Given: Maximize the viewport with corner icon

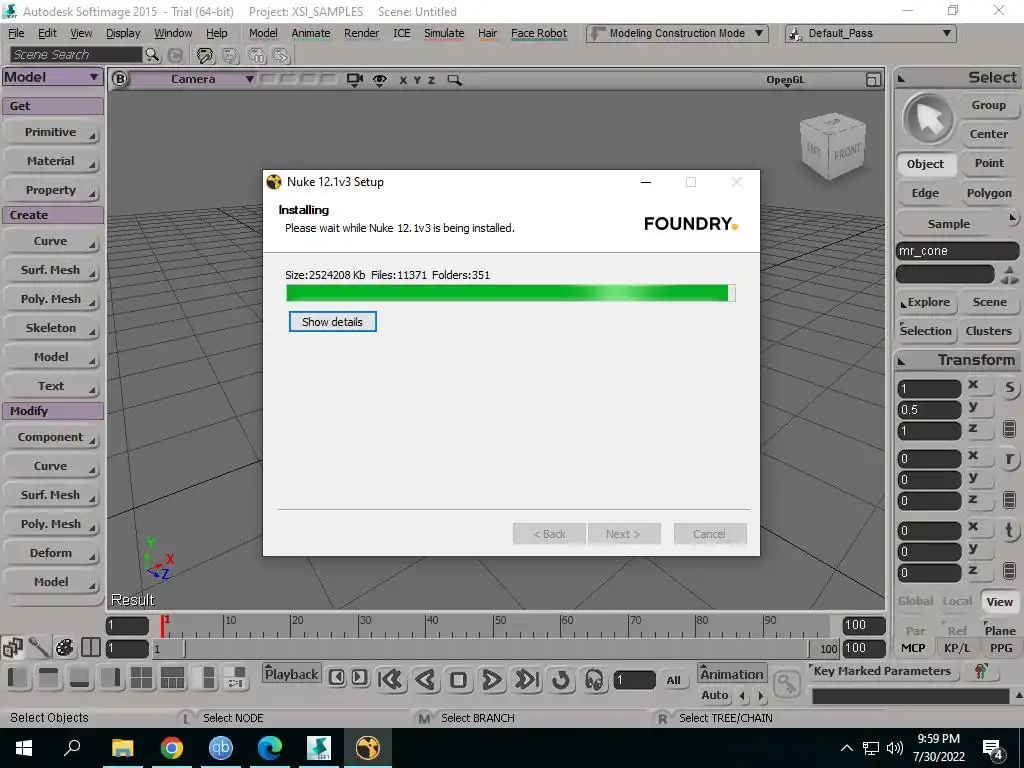Looking at the screenshot, I should [x=873, y=80].
